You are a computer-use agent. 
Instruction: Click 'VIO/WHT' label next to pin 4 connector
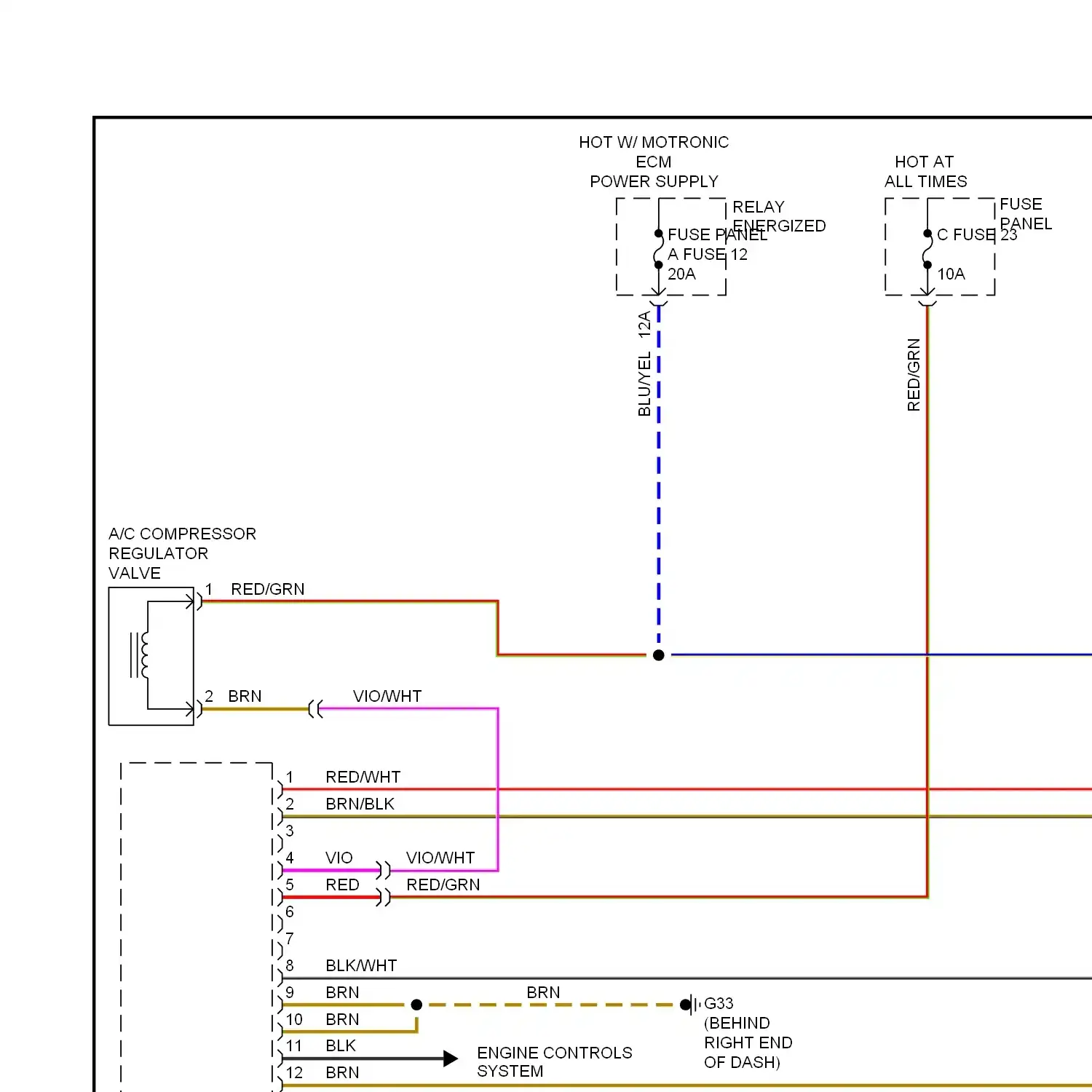[440, 858]
